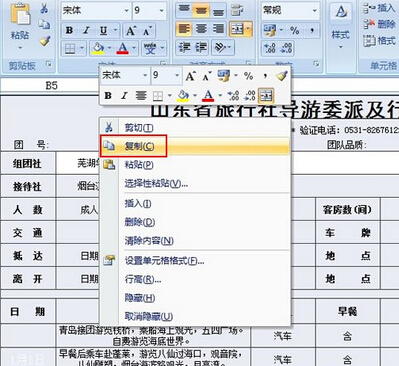Screen dimensions: 399x366
Task: Select ribbon top vertical align icon
Action: pyautogui.click(x=184, y=10)
